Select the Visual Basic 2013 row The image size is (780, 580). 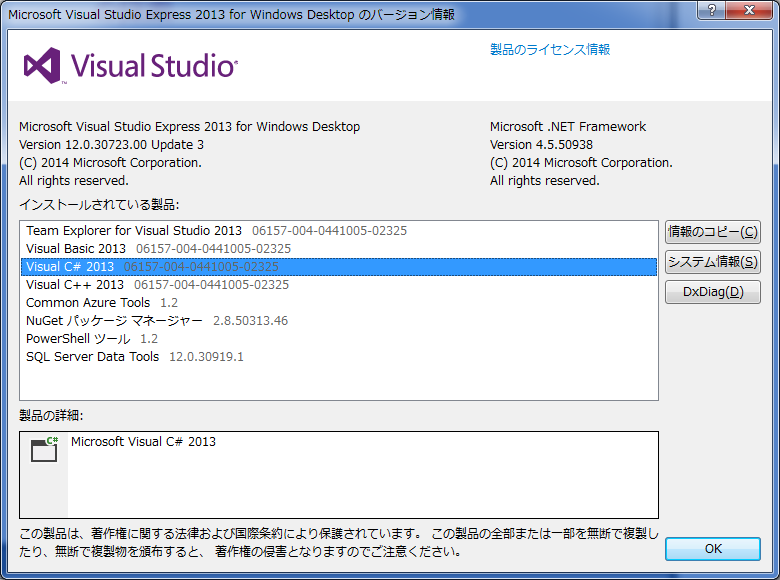339,249
